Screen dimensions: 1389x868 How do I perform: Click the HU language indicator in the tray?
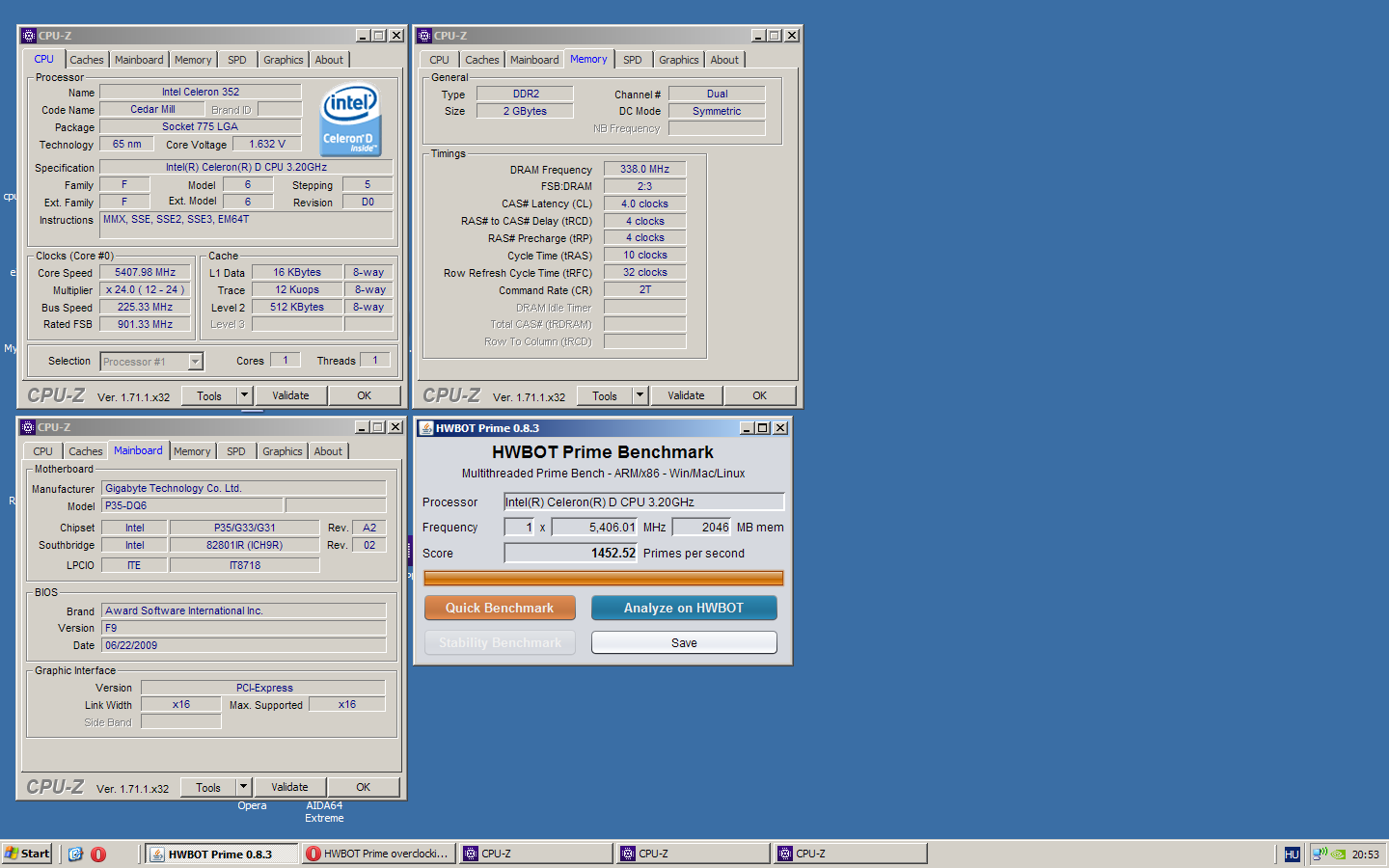coord(1292,854)
